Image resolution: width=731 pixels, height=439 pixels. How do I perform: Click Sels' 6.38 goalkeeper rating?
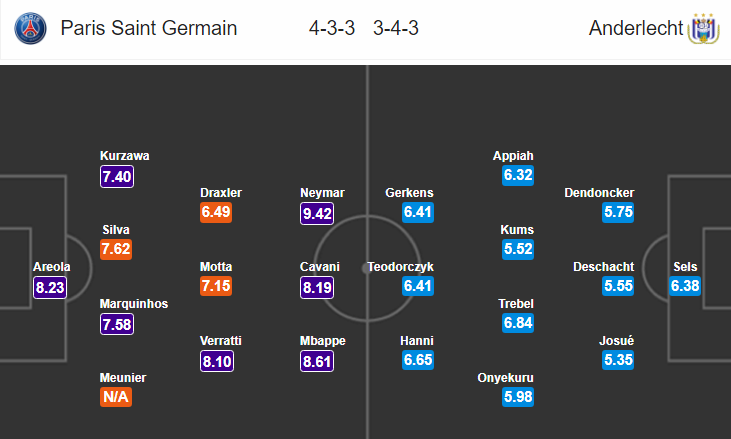coord(685,286)
